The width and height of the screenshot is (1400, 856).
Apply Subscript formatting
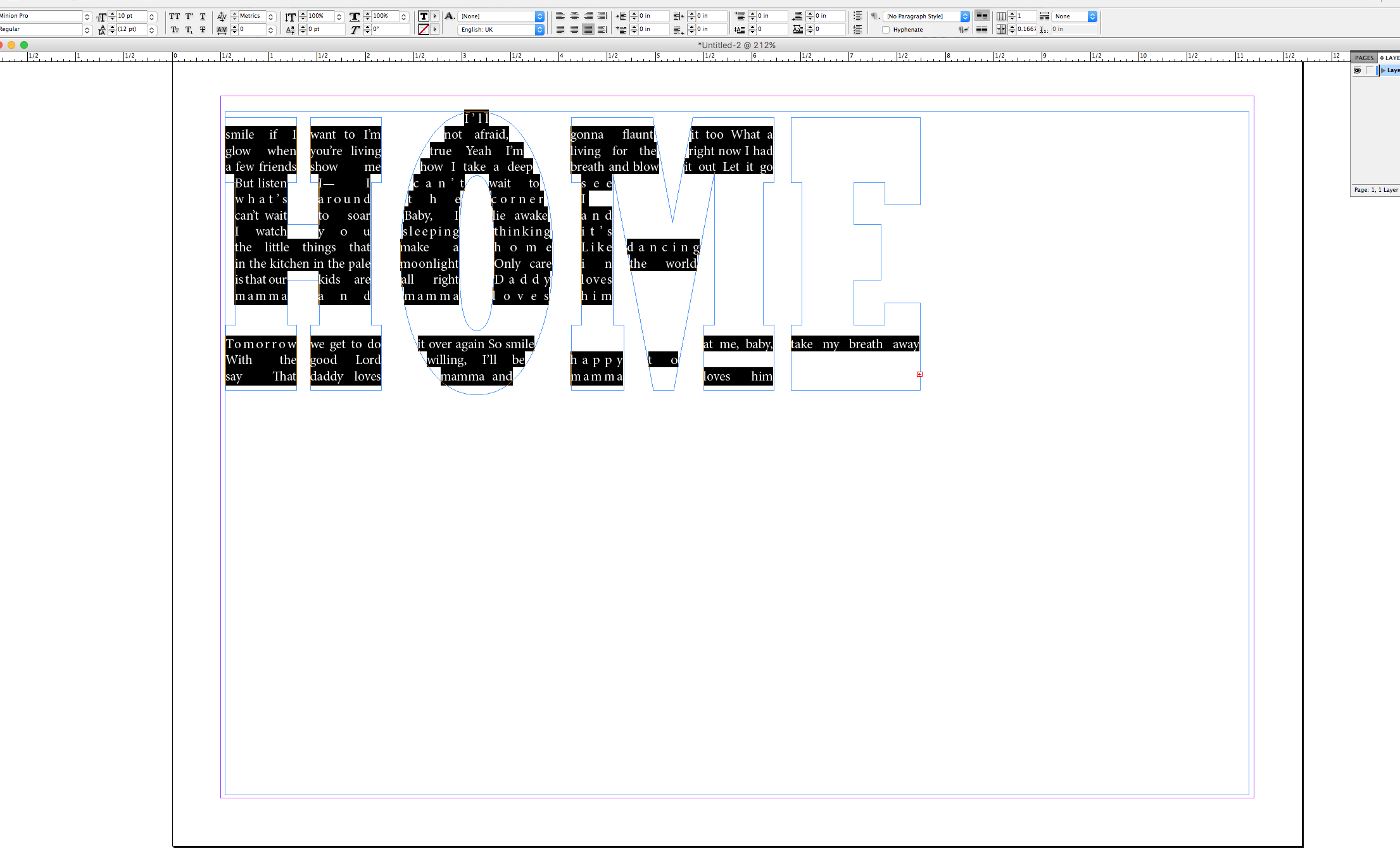(x=189, y=30)
